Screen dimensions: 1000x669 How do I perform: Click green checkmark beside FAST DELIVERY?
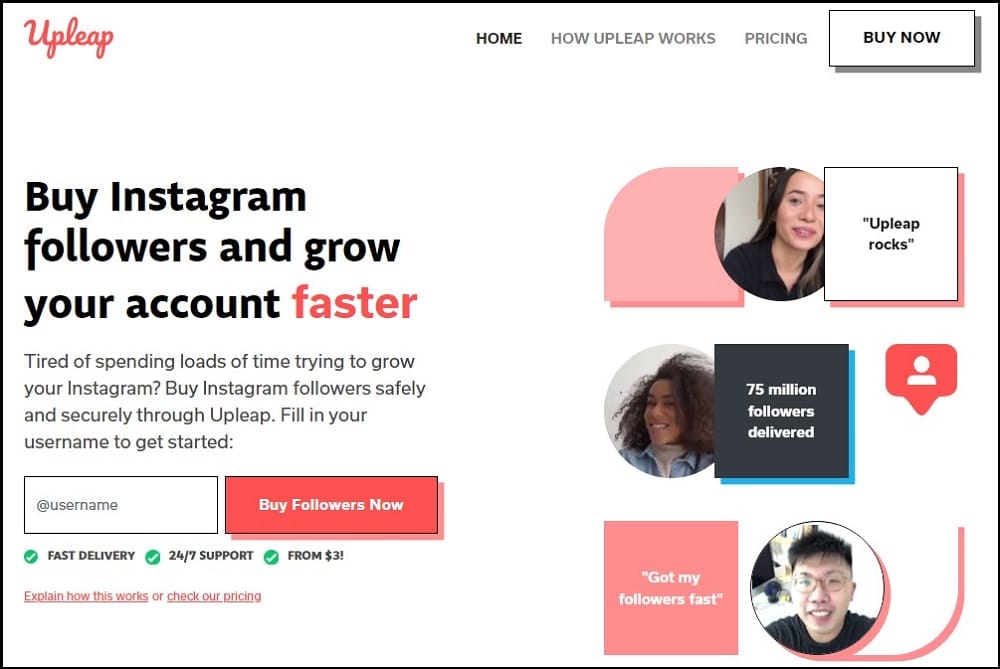(31, 556)
